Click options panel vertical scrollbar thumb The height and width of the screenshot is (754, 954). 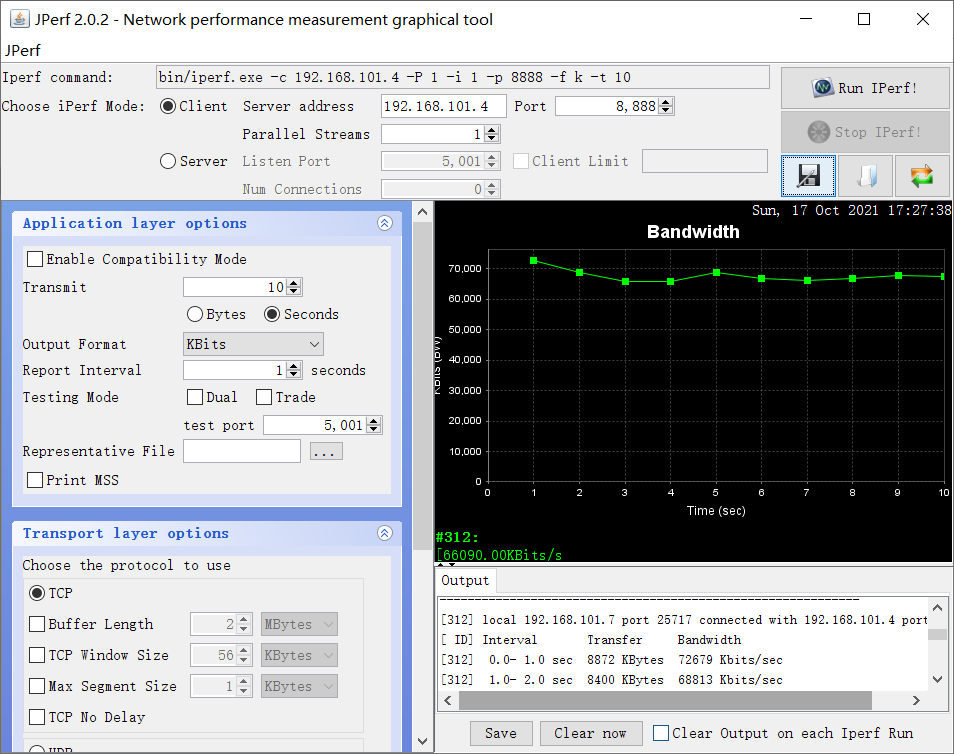(x=422, y=386)
